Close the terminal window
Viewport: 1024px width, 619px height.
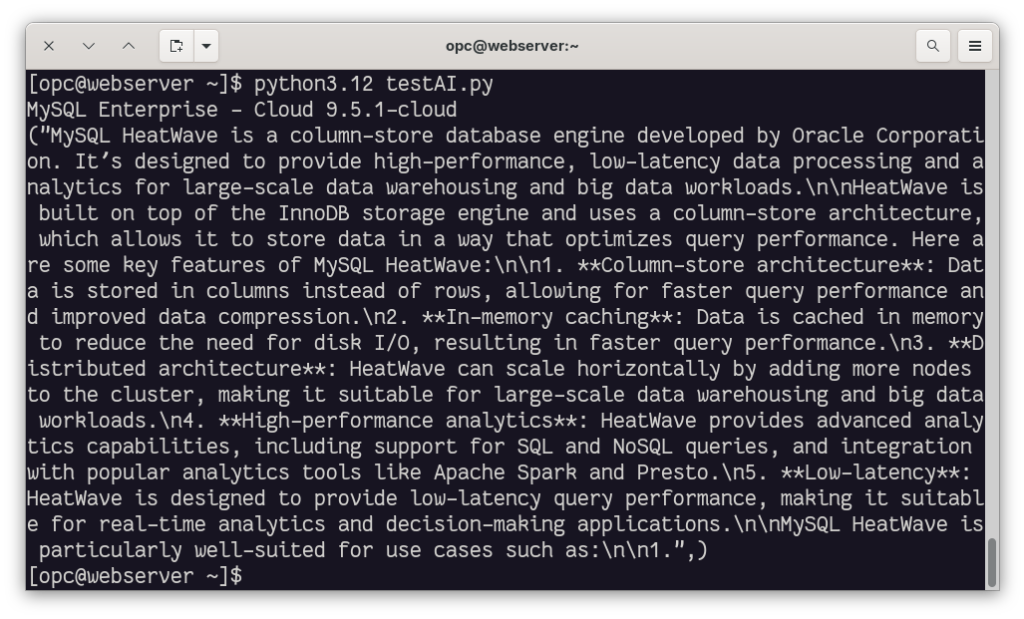point(49,46)
